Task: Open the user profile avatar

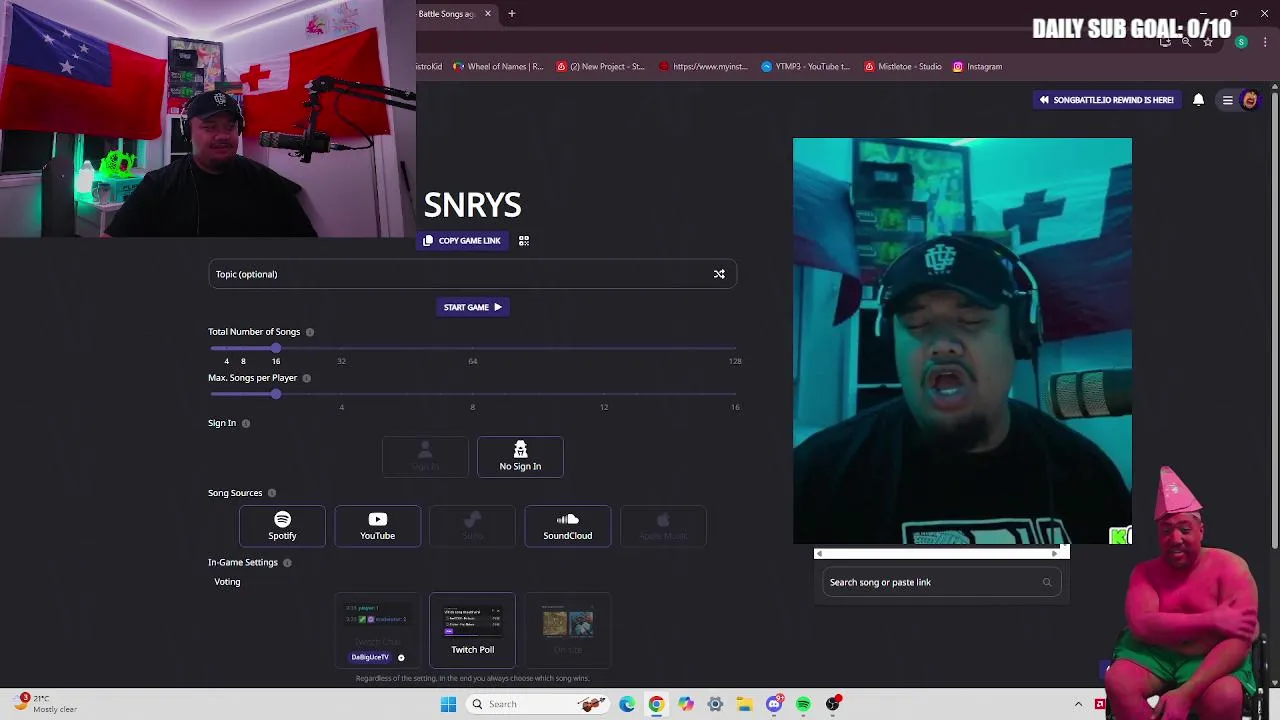Action: 1250,100
